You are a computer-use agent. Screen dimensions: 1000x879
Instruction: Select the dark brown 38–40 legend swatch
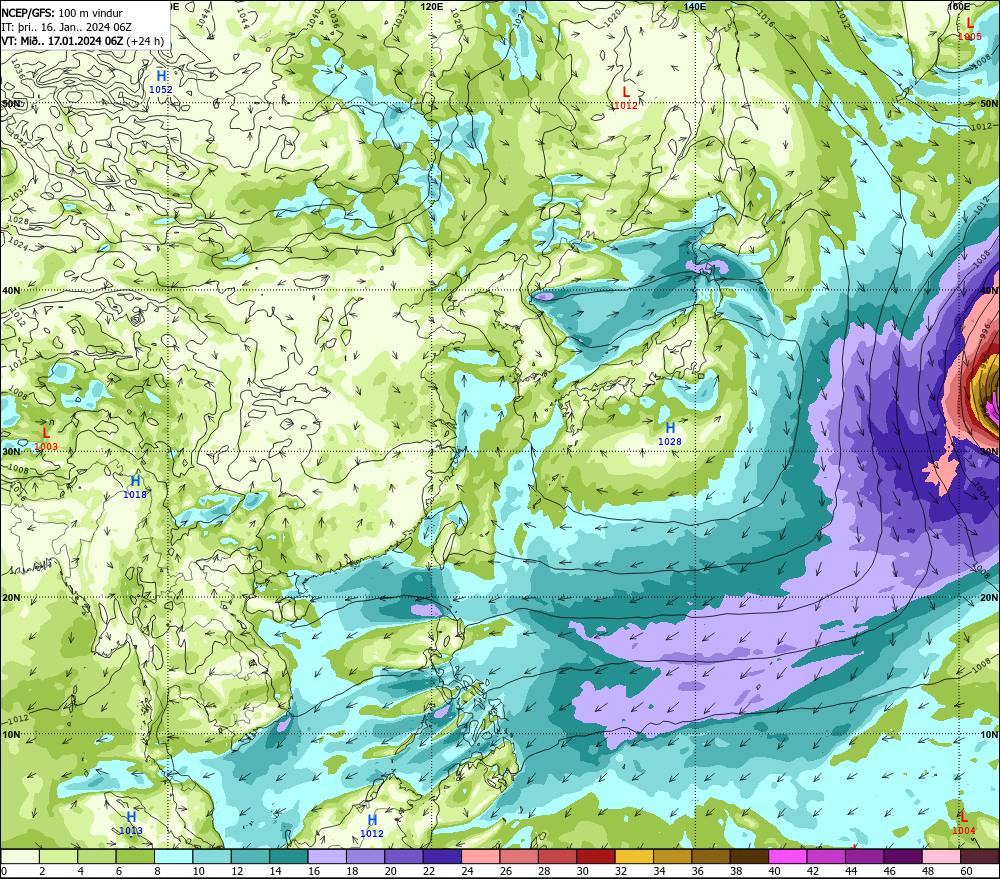click(x=749, y=856)
